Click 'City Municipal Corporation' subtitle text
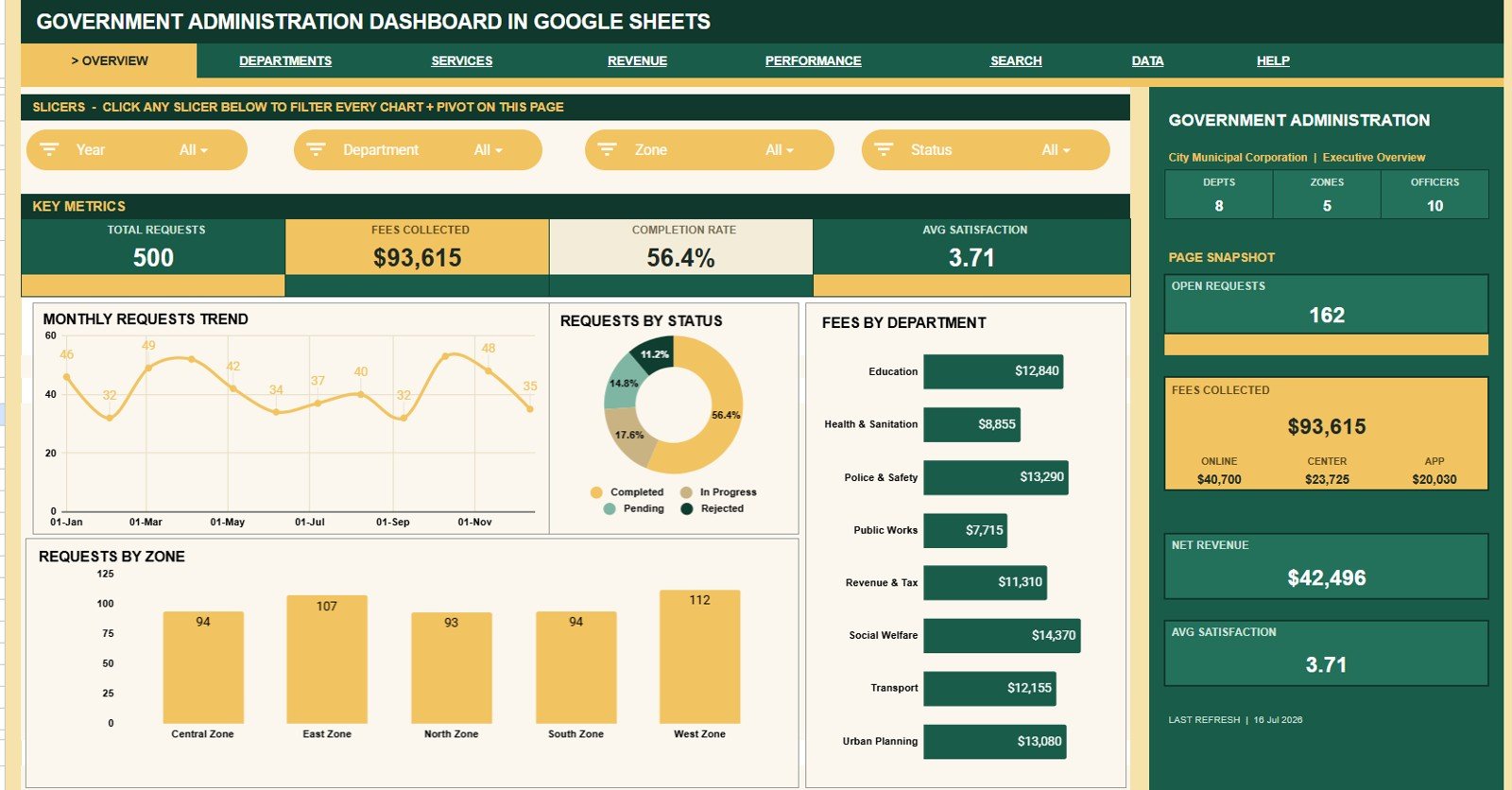Viewport: 1512px width, 790px height. tap(1238, 158)
